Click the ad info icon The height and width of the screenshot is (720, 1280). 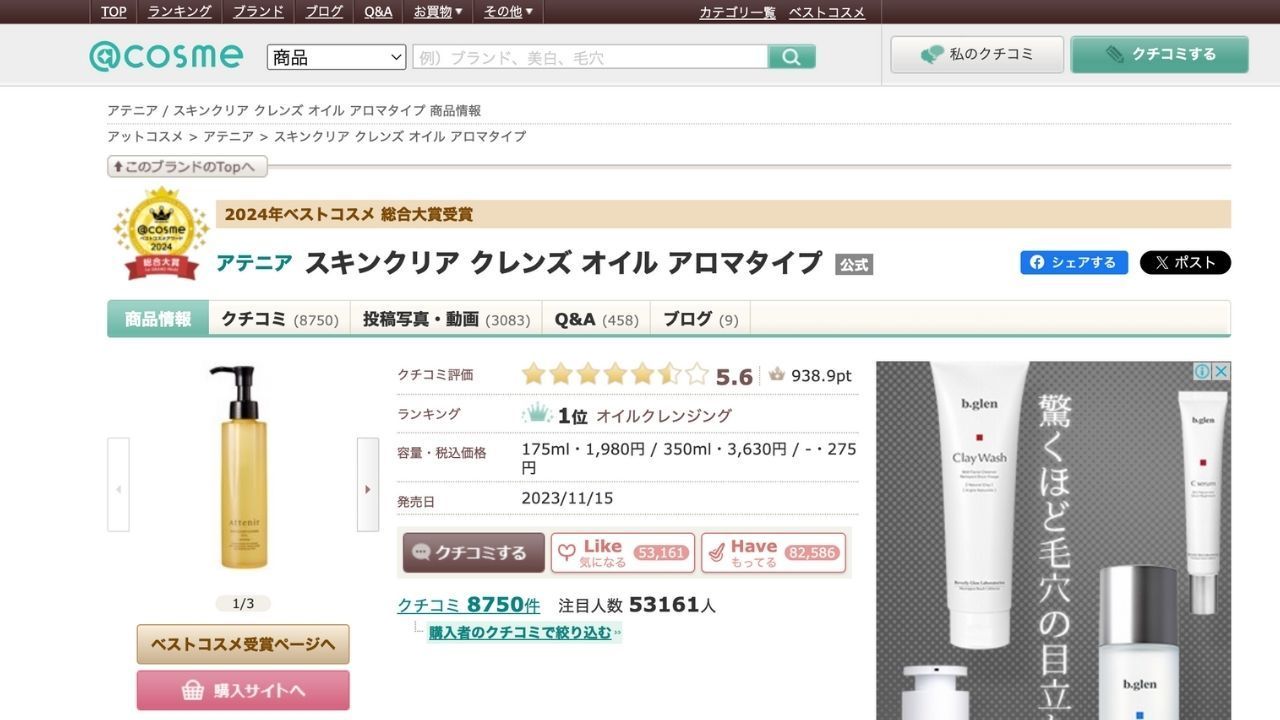click(1202, 372)
